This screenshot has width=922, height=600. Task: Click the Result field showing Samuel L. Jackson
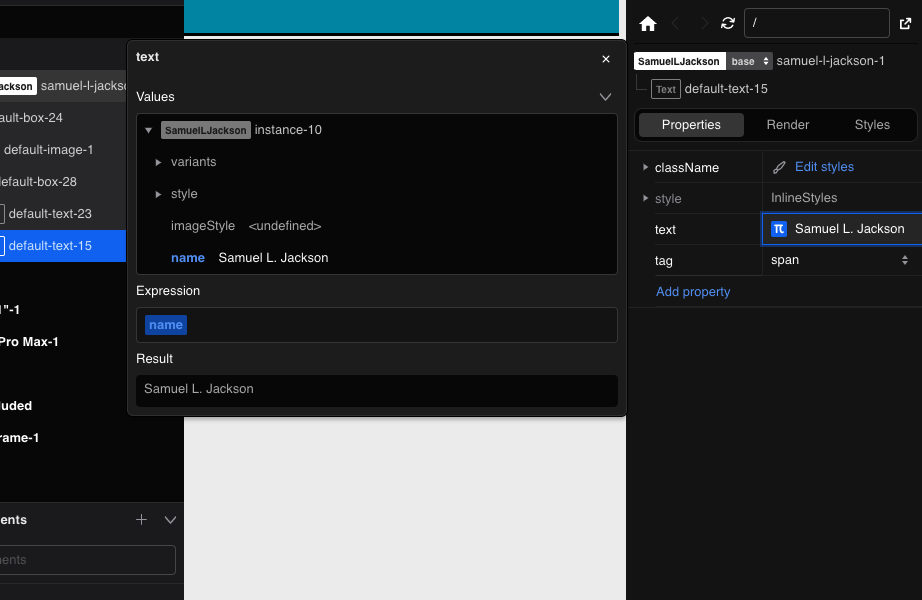pos(376,391)
